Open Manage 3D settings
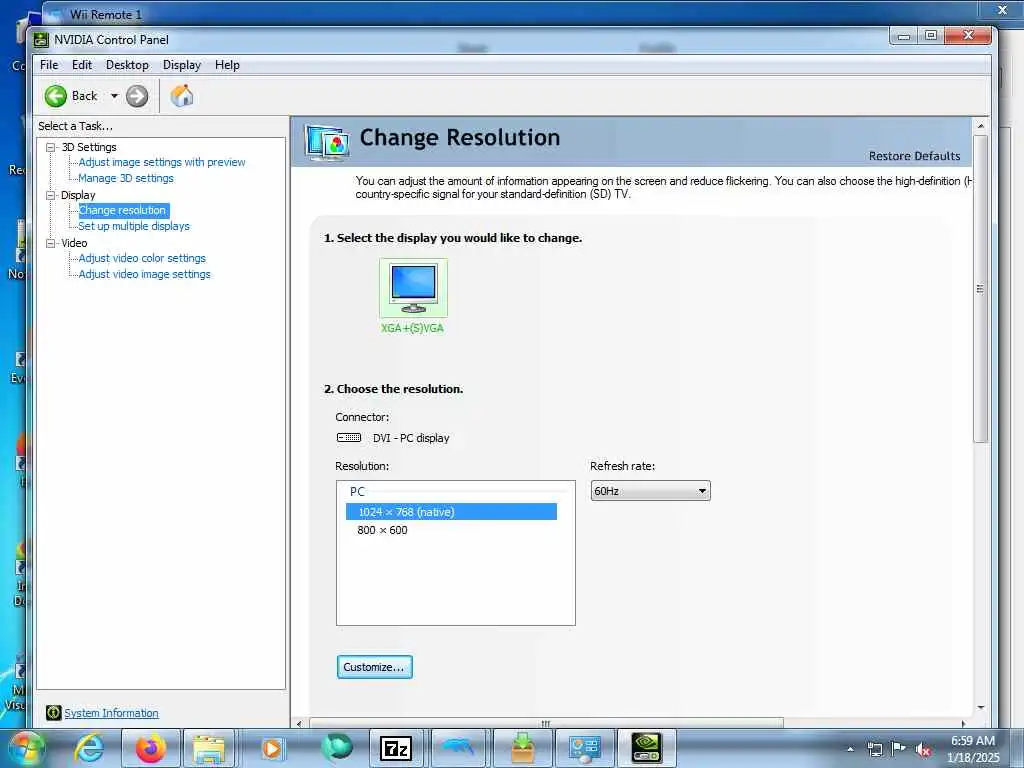This screenshot has width=1024, height=768. pyautogui.click(x=126, y=178)
